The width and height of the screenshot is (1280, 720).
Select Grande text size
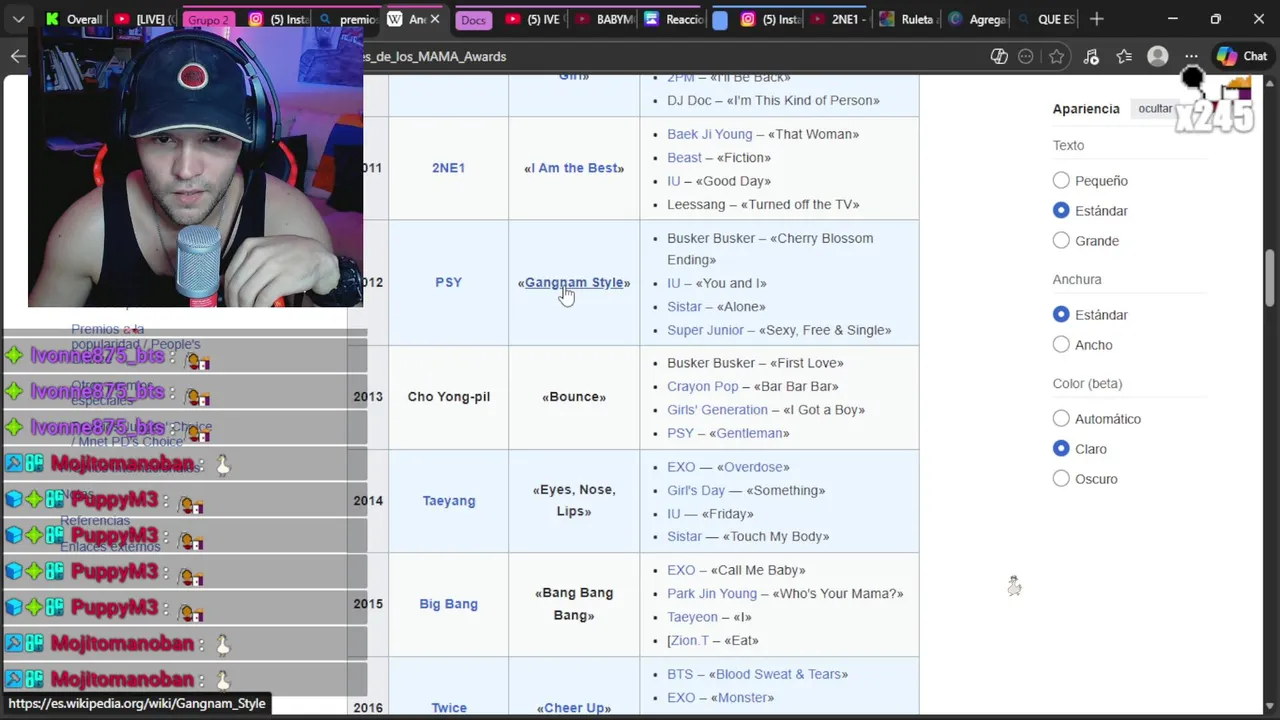1061,241
